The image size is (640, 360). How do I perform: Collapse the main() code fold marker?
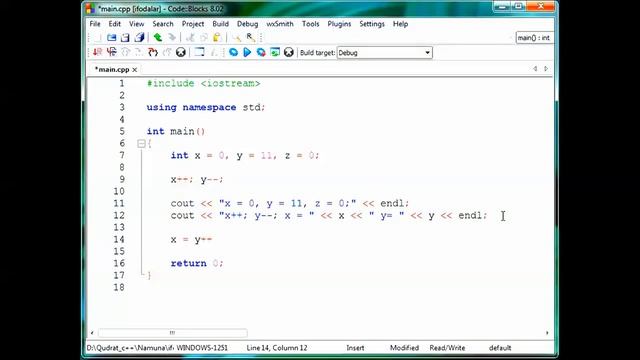[141, 143]
